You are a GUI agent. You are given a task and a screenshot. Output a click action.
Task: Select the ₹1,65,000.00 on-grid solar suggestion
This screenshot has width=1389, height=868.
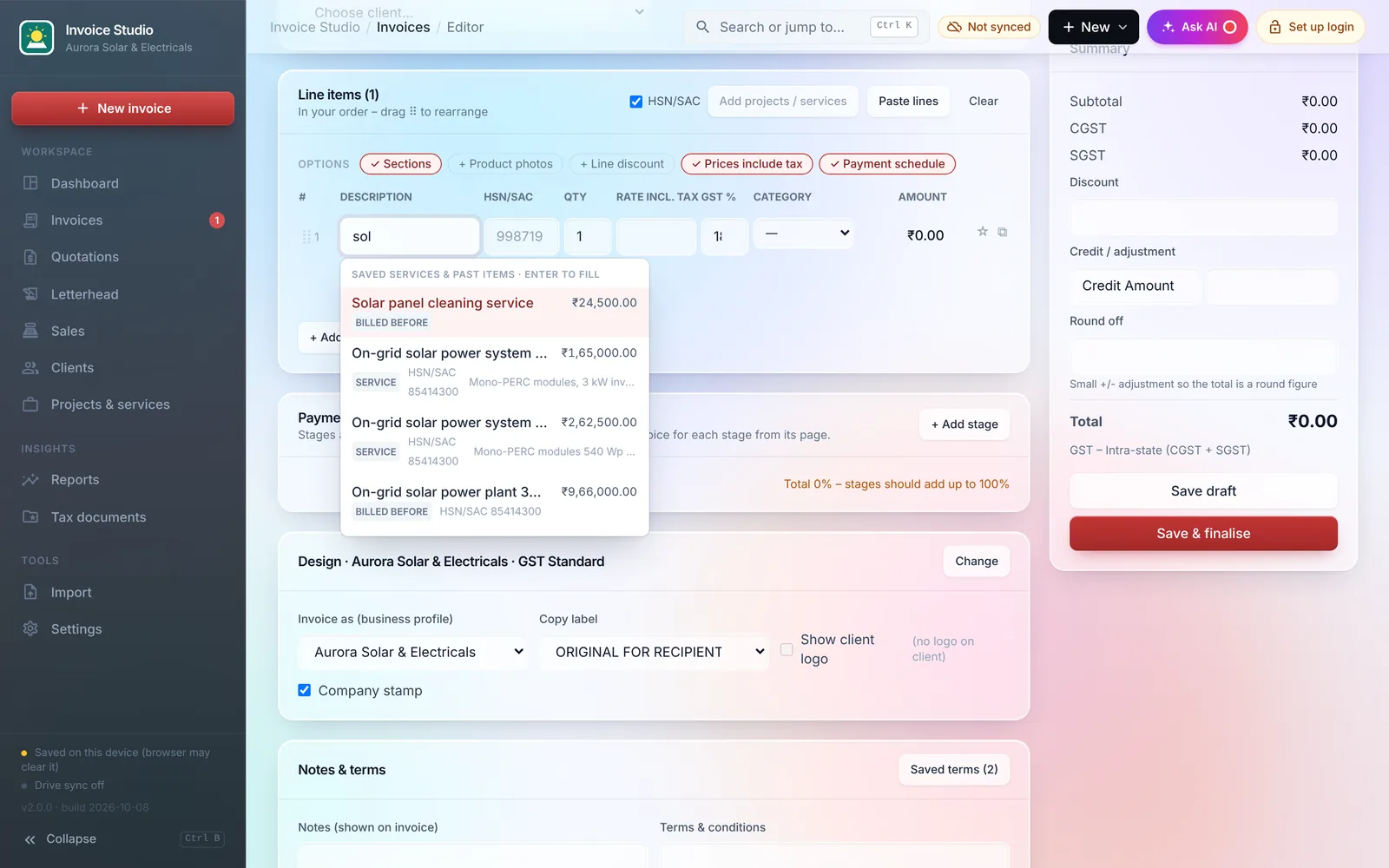495,372
